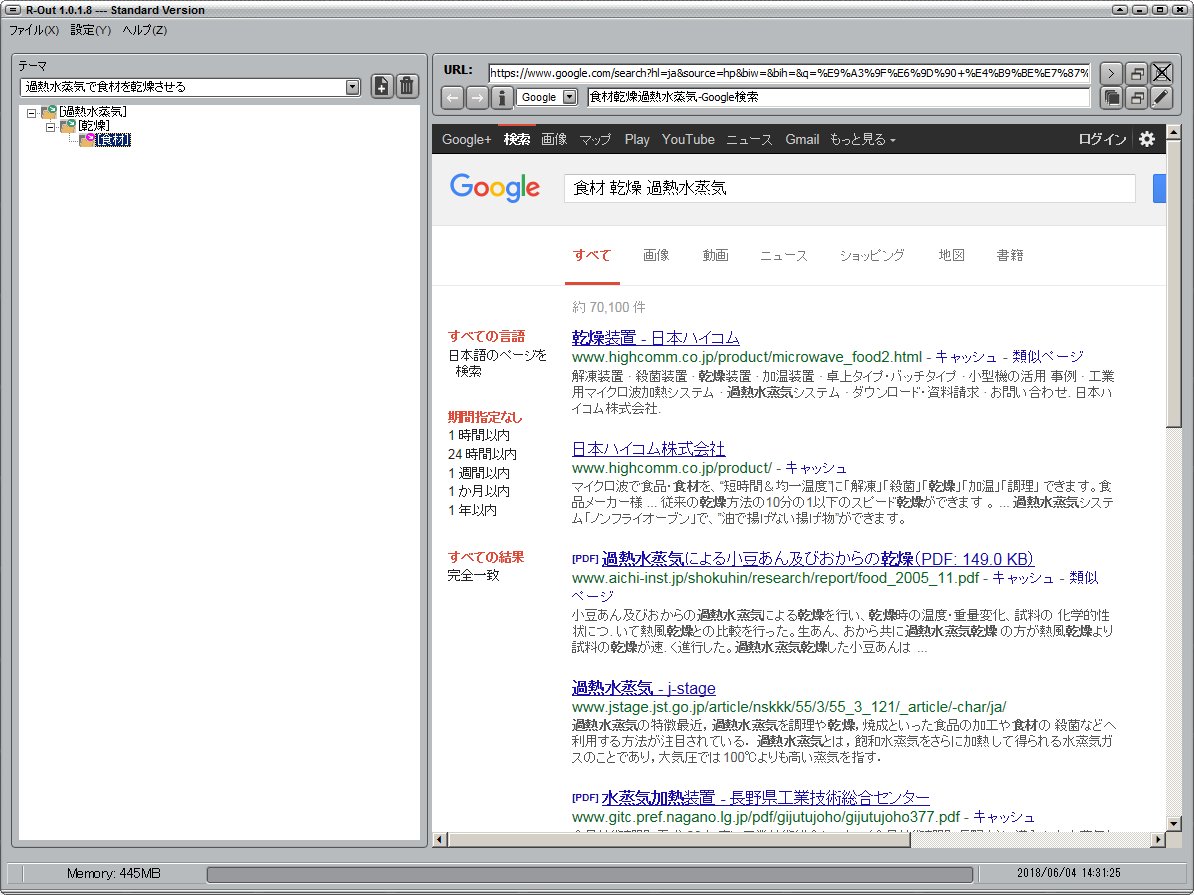Click Gmail in the Google bar
The height and width of the screenshot is (895, 1194).
802,139
